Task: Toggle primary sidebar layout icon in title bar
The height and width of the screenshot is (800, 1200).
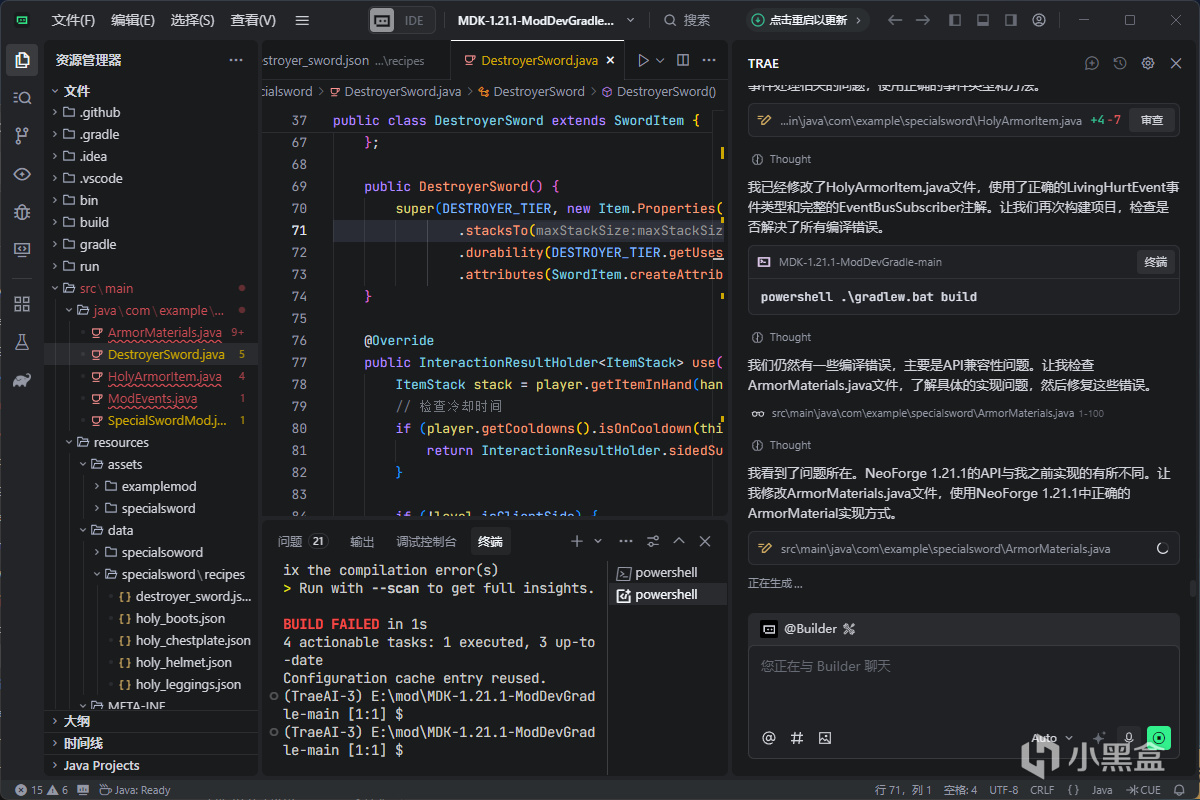Action: tap(955, 20)
